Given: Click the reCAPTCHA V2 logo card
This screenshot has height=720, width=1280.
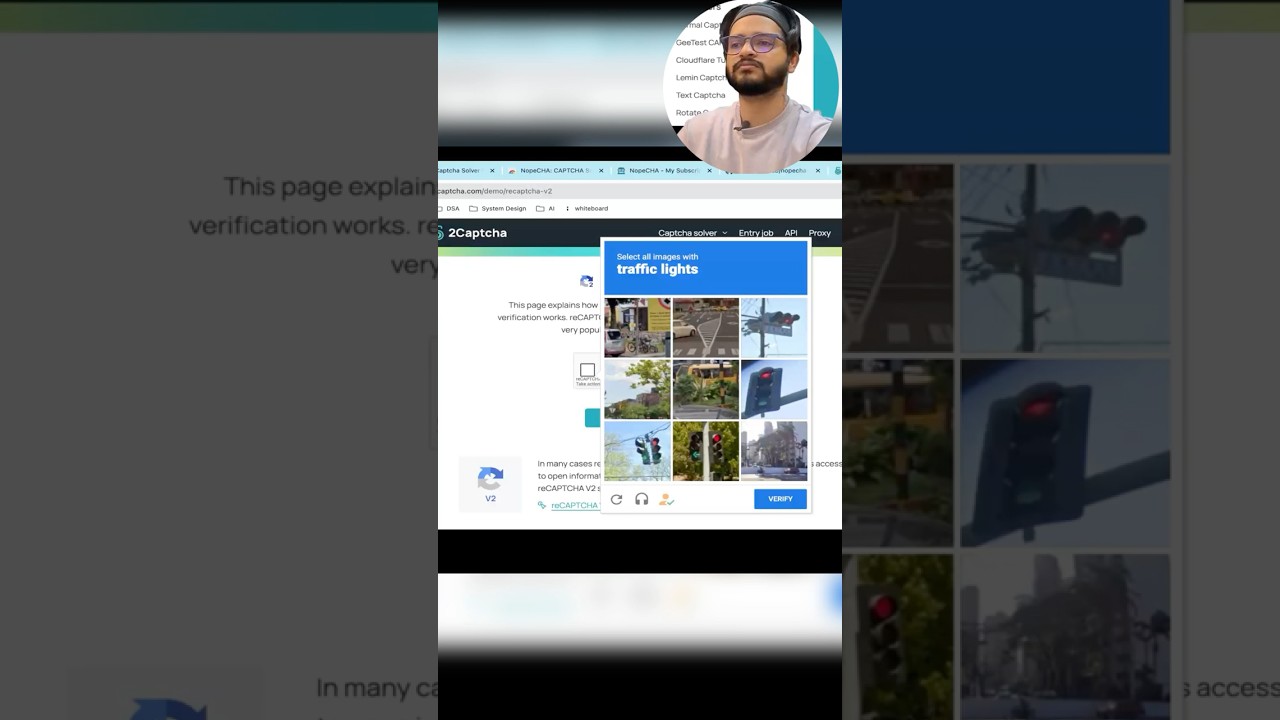Looking at the screenshot, I should pyautogui.click(x=490, y=484).
